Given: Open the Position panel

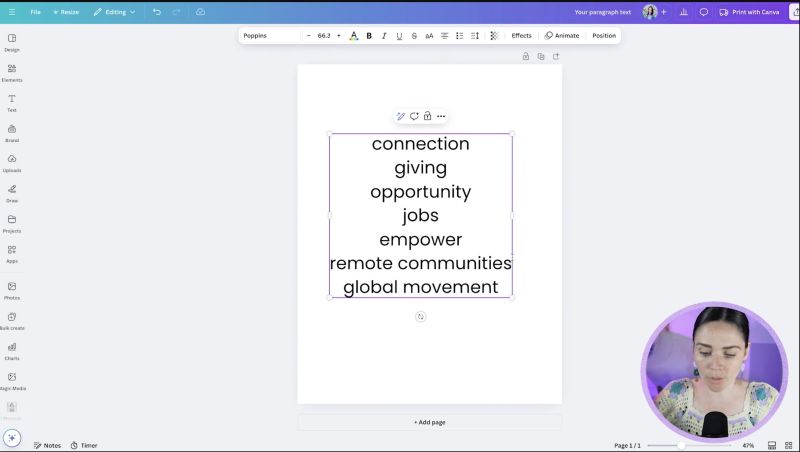Looking at the screenshot, I should 604,36.
